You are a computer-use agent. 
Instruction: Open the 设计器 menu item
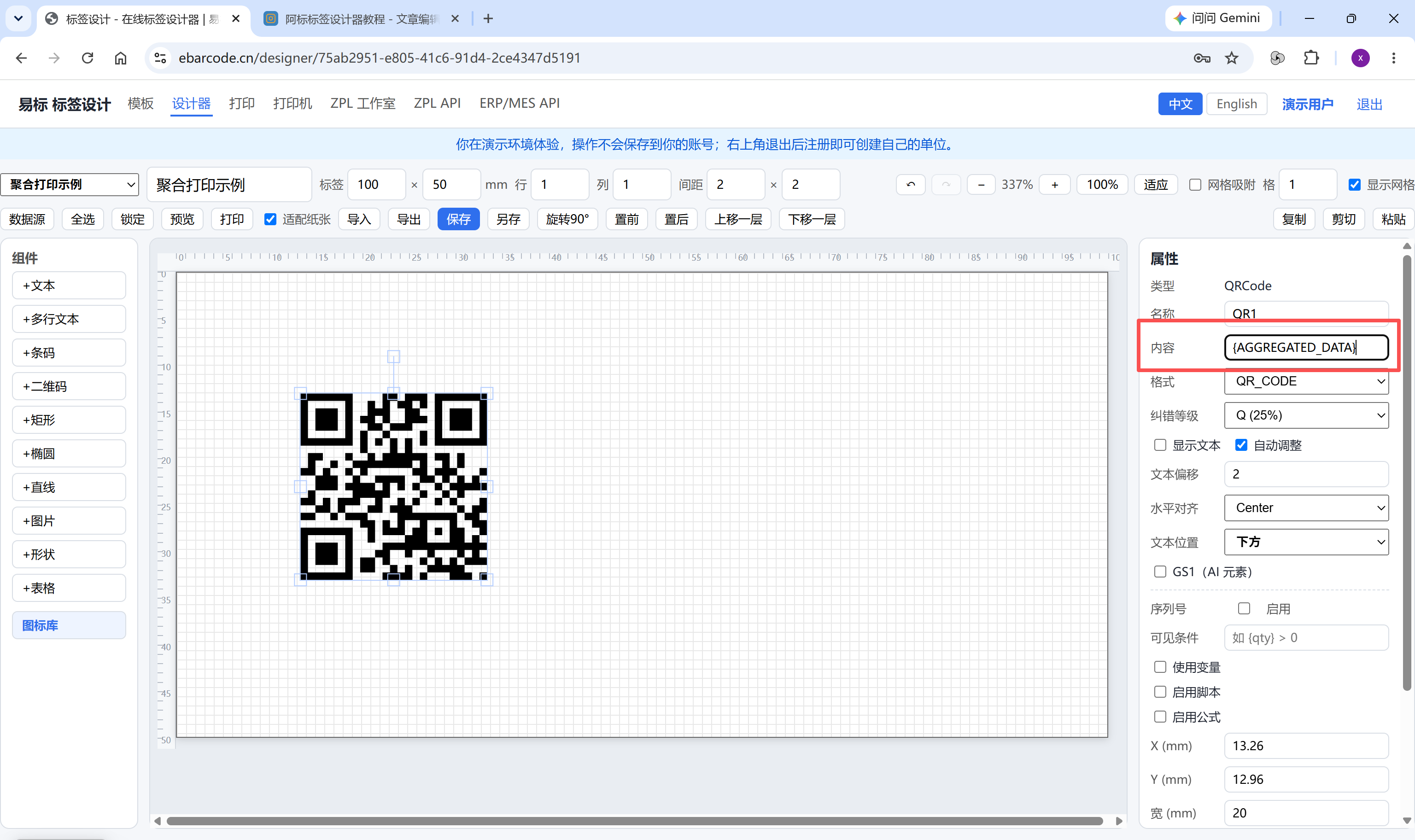(x=191, y=104)
